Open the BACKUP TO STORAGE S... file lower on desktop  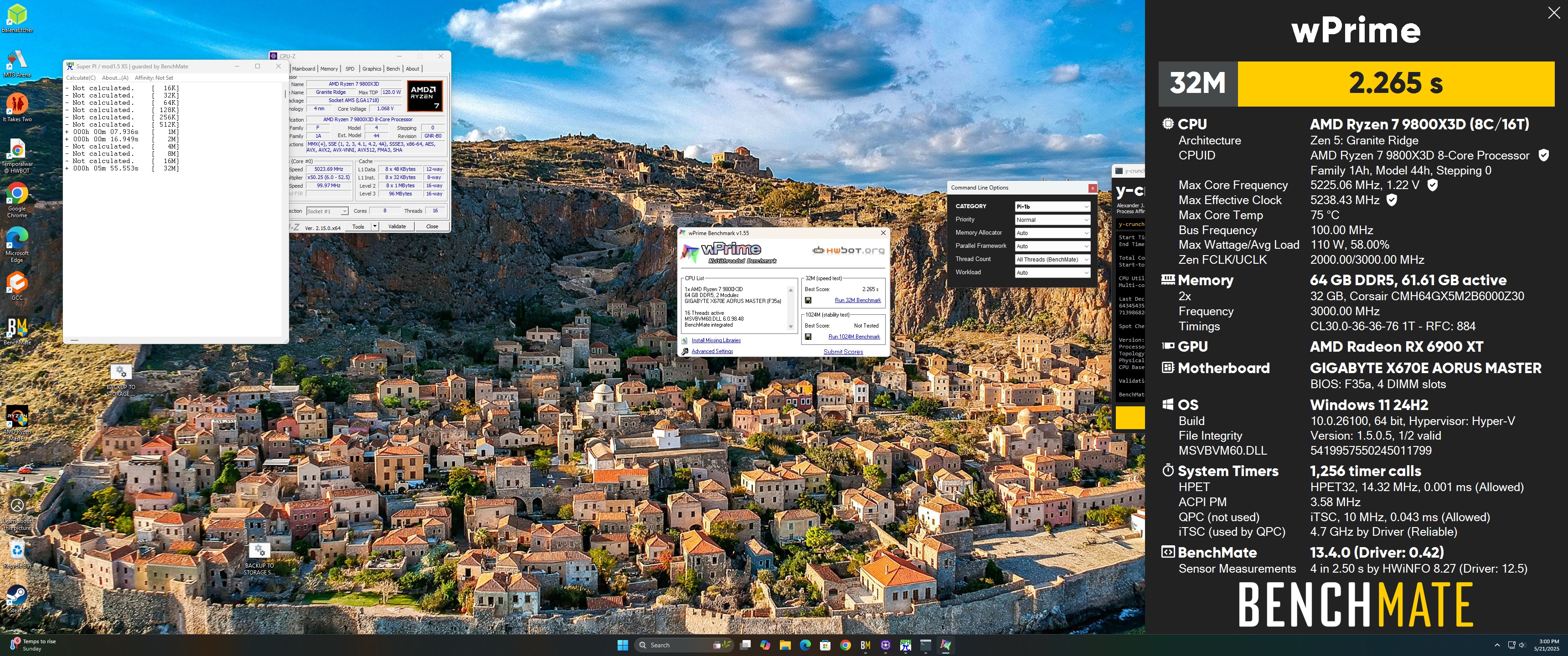tap(259, 559)
